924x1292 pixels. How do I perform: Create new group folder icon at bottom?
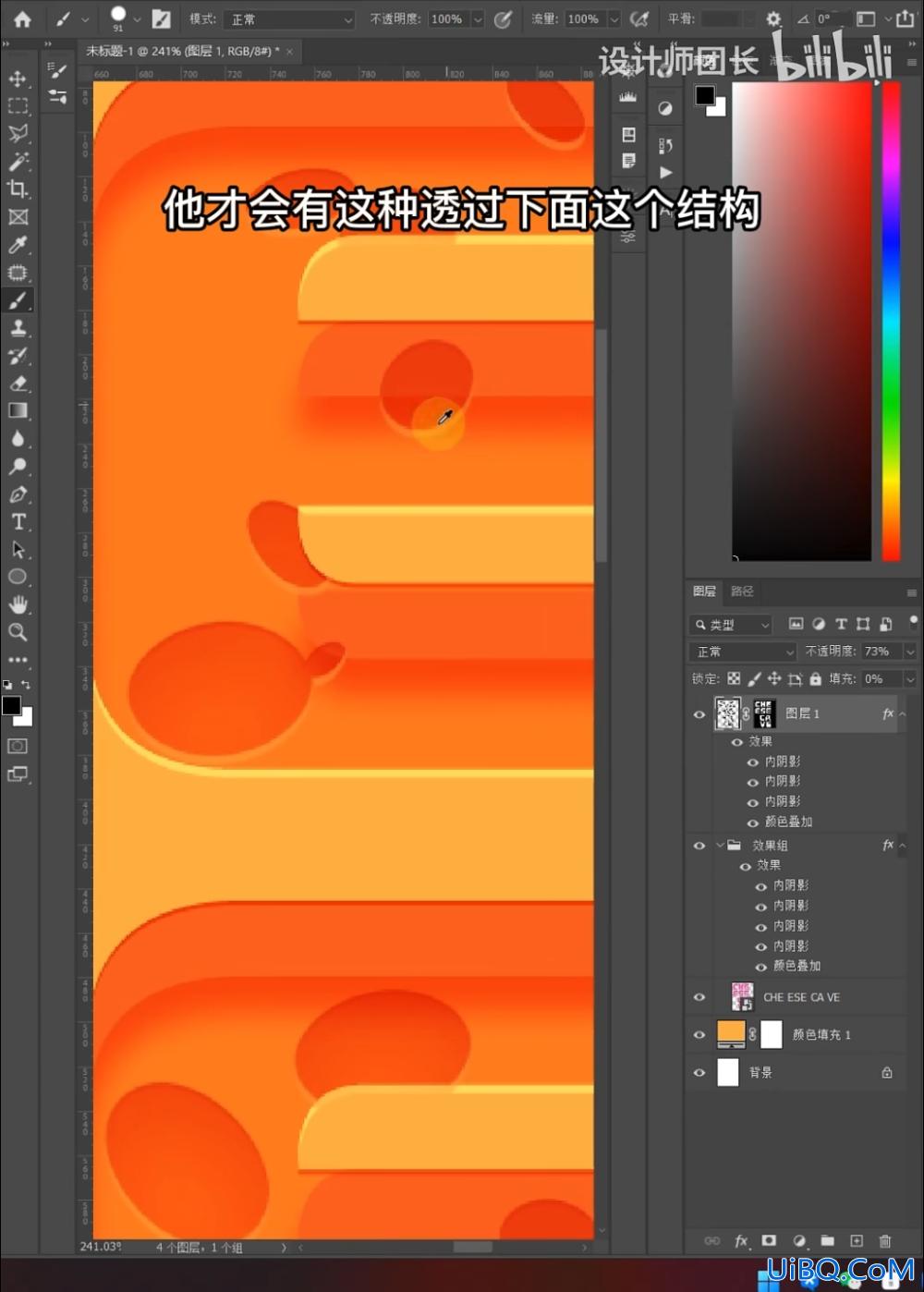coord(827,1240)
